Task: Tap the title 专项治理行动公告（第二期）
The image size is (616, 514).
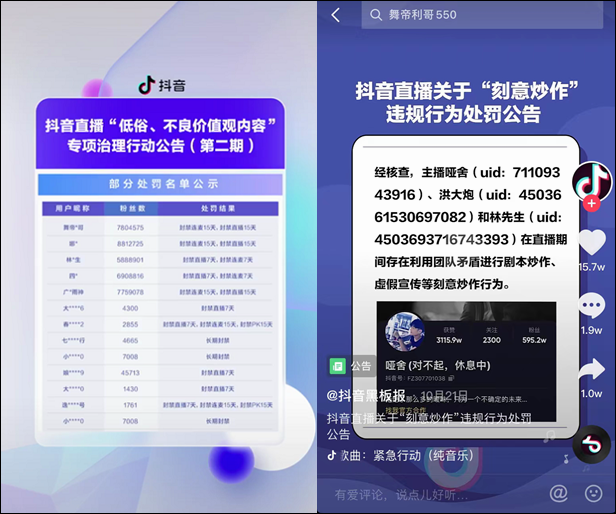Action: pyautogui.click(x=161, y=146)
